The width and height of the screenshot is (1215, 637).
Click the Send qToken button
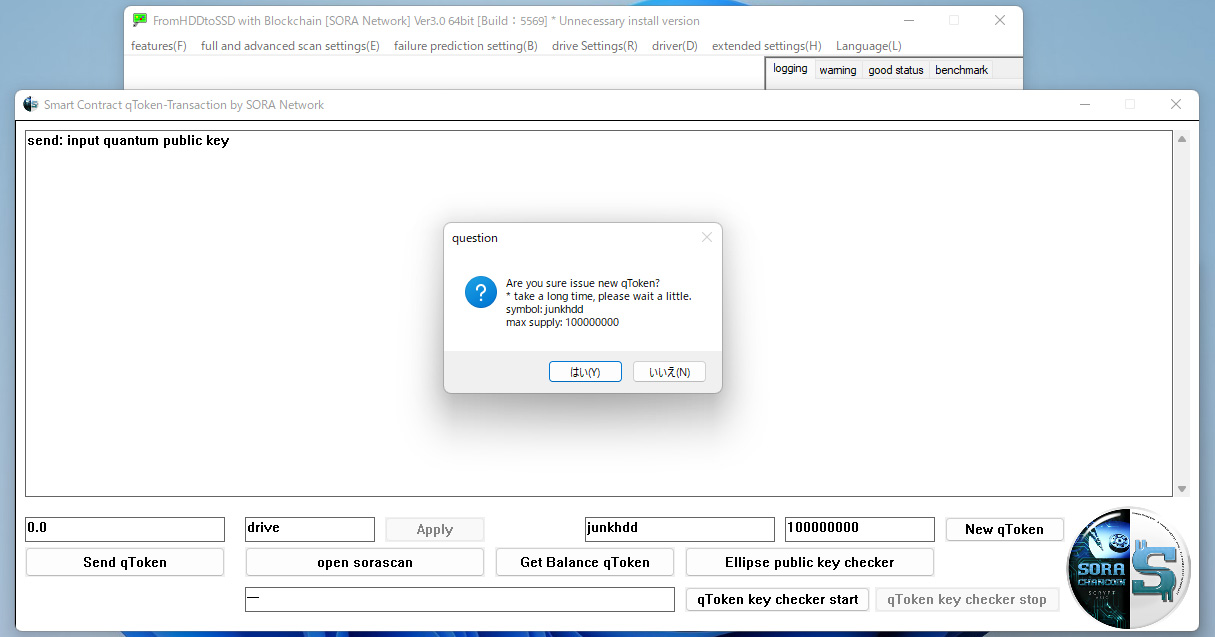[x=125, y=562]
